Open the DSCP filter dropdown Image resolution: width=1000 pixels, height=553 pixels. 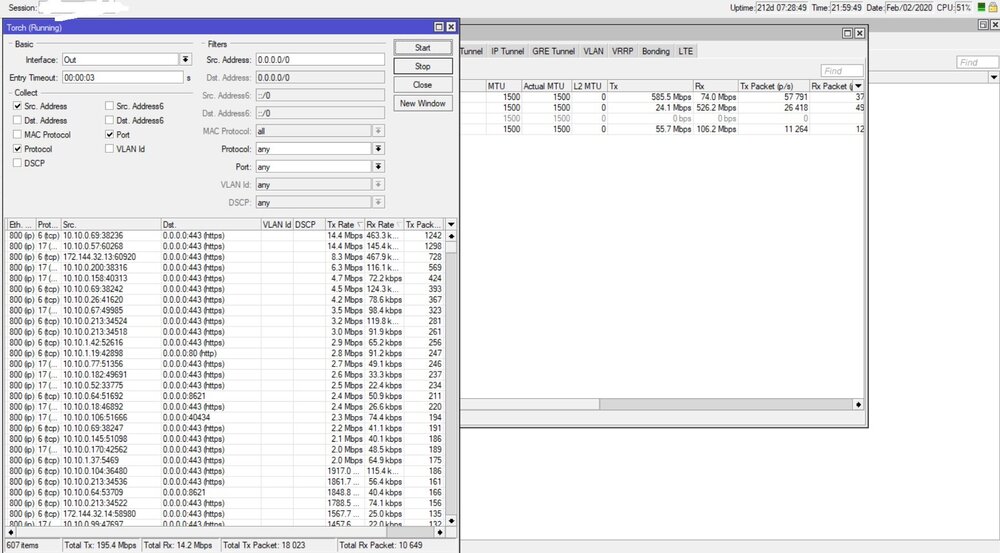click(378, 202)
